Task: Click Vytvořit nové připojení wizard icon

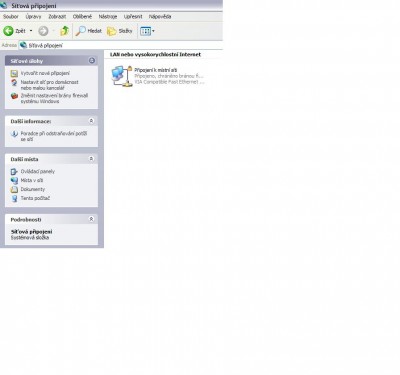Action: [14, 73]
